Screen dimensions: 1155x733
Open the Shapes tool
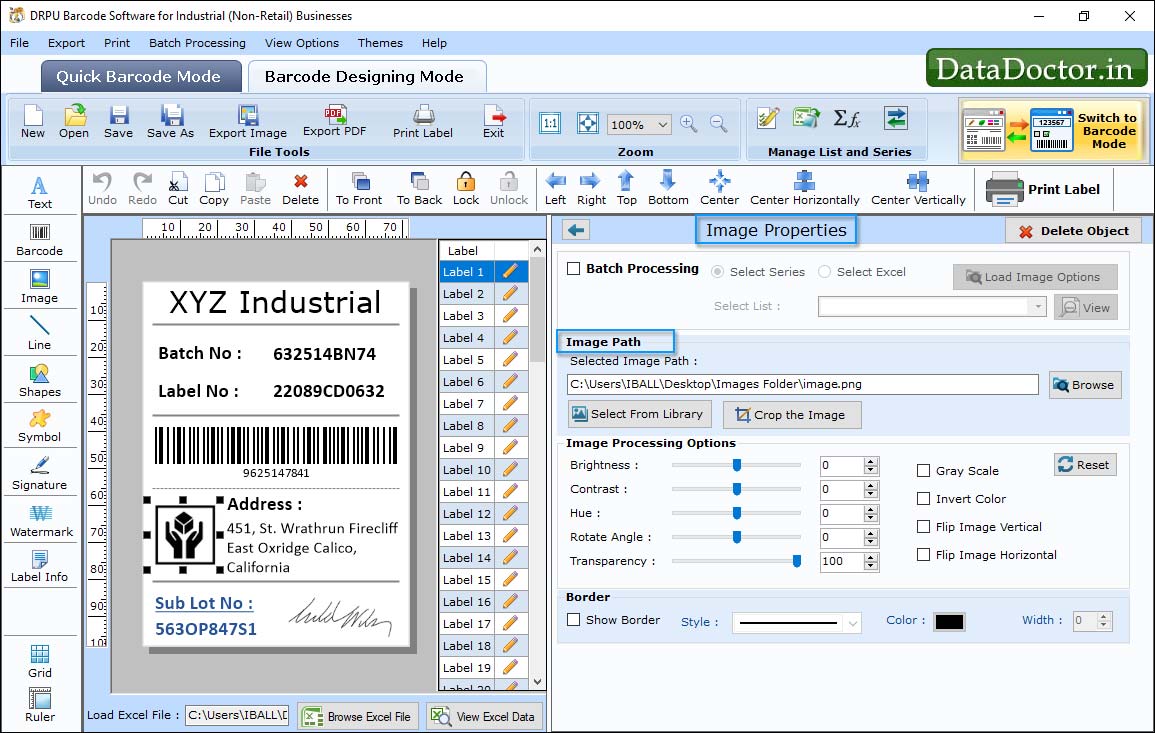click(x=40, y=381)
